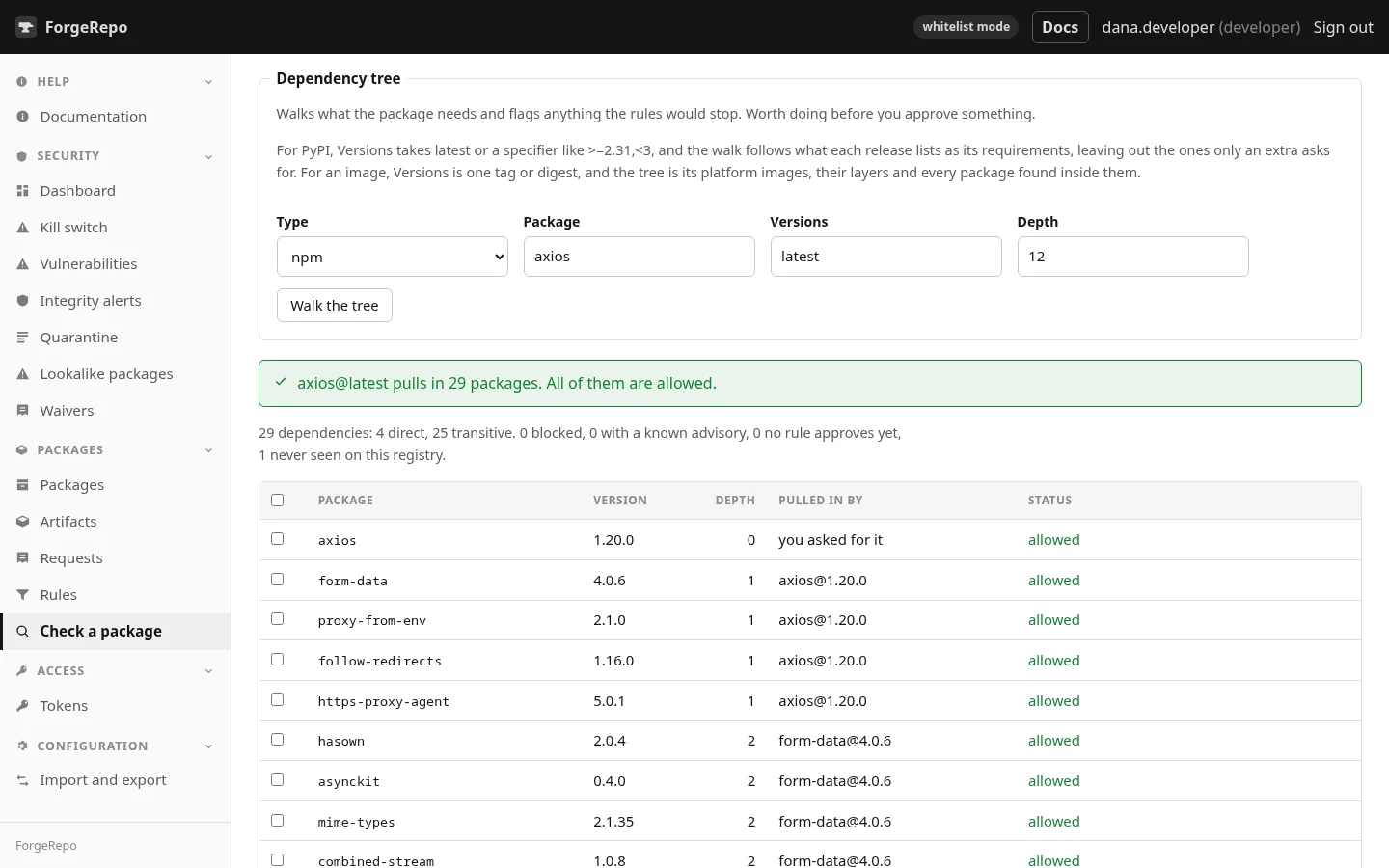Open the Docs button in header
Image resolution: width=1389 pixels, height=868 pixels.
[x=1060, y=27]
